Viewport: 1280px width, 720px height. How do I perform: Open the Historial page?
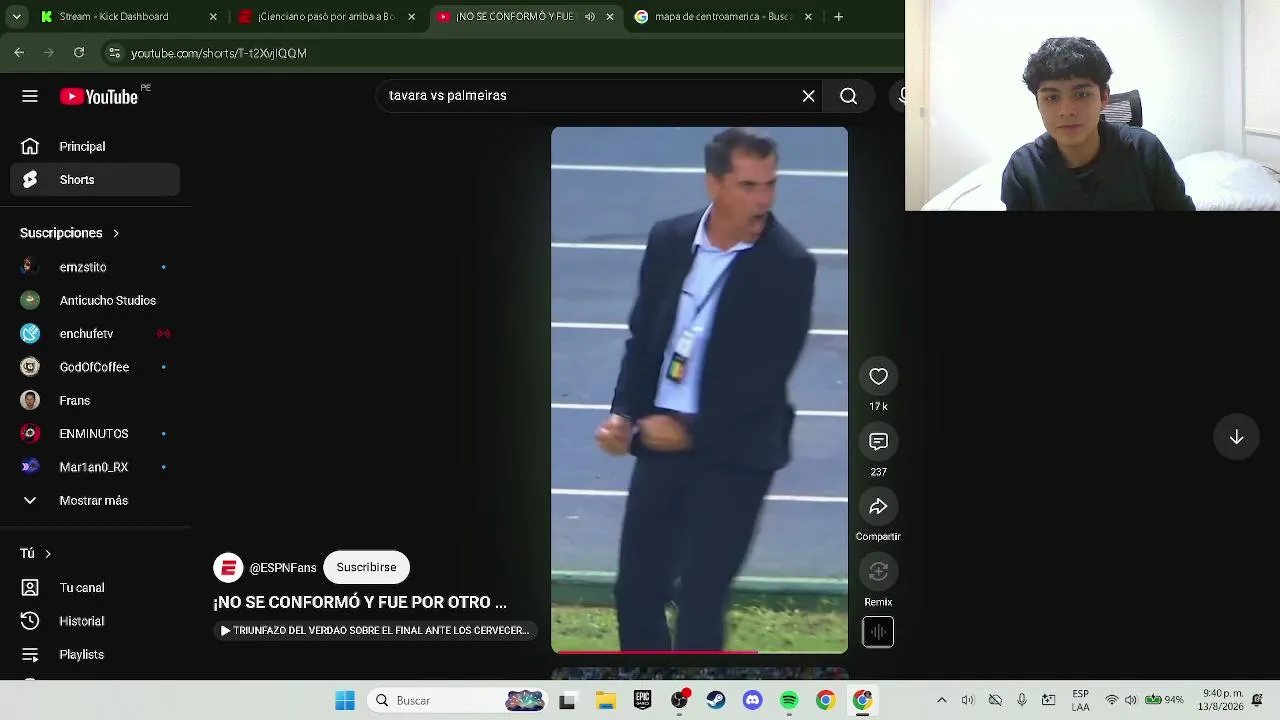coord(95,621)
